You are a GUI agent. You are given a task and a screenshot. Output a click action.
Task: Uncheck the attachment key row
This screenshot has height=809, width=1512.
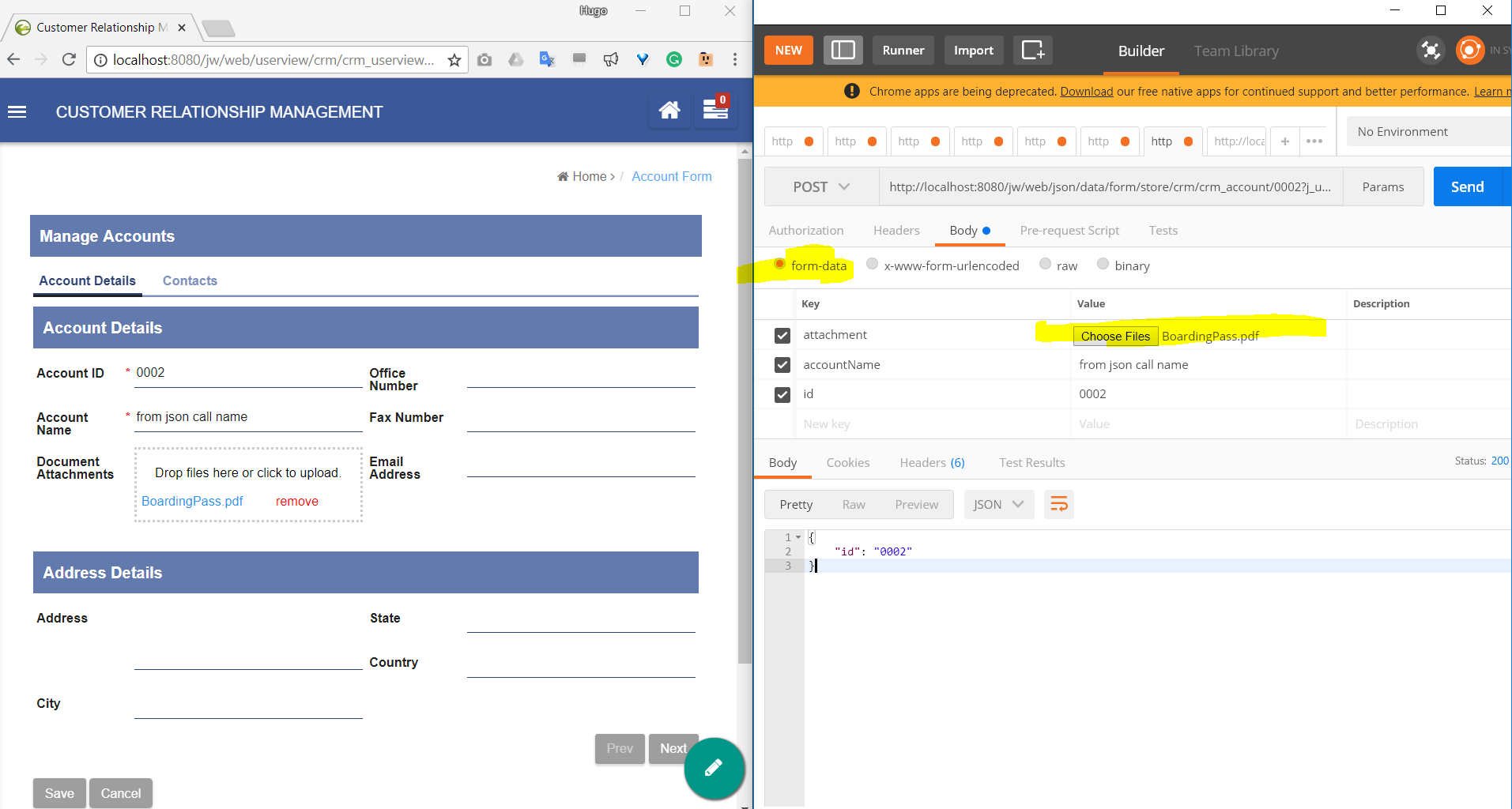click(782, 336)
